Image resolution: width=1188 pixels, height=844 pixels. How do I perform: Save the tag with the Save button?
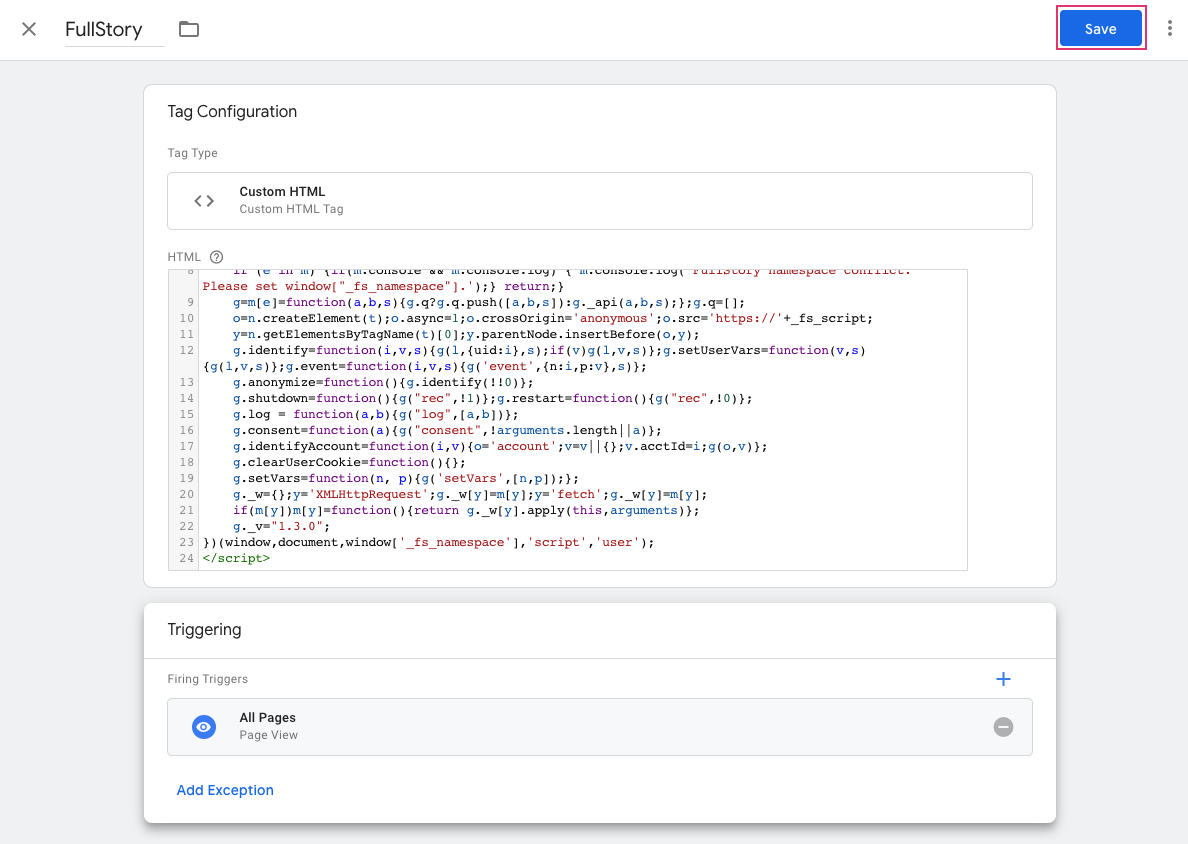(1100, 29)
